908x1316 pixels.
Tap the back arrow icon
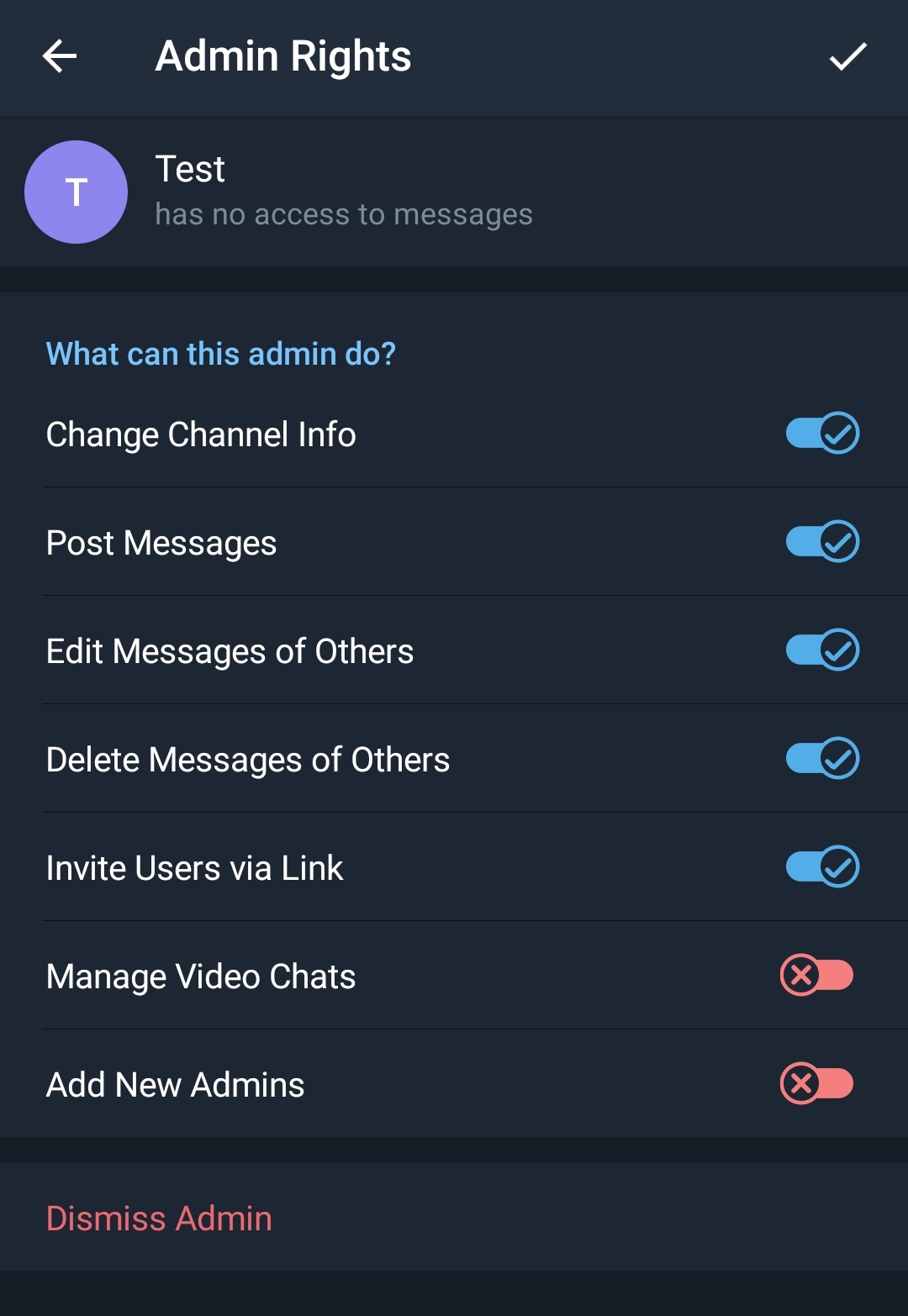click(x=60, y=57)
